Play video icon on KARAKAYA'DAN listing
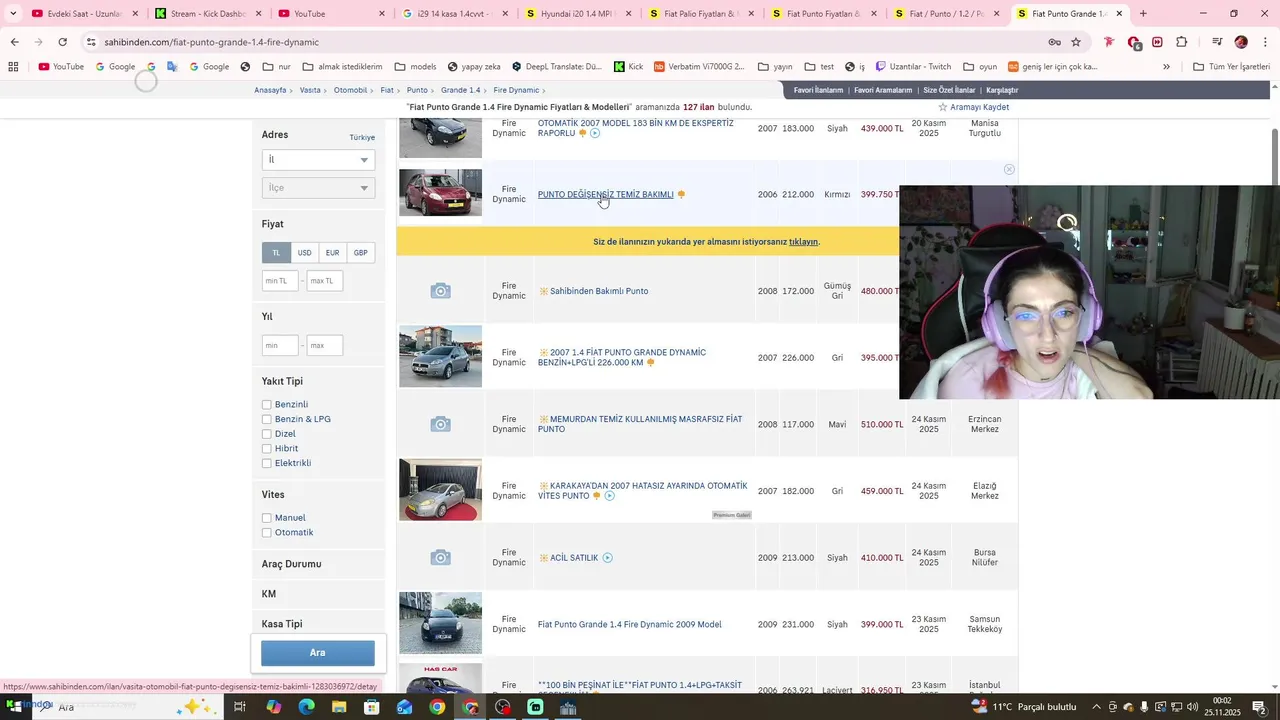Viewport: 1280px width, 720px height. [609, 496]
